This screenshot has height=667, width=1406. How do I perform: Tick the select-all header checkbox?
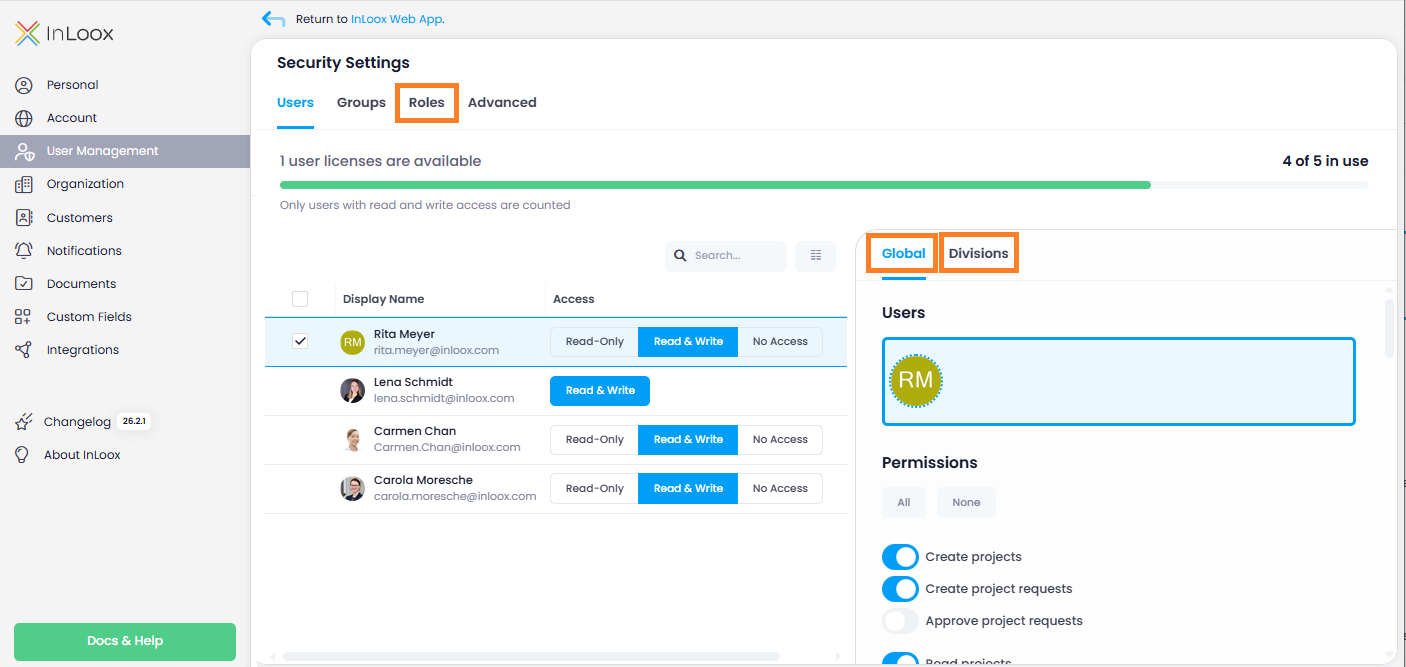pyautogui.click(x=300, y=299)
